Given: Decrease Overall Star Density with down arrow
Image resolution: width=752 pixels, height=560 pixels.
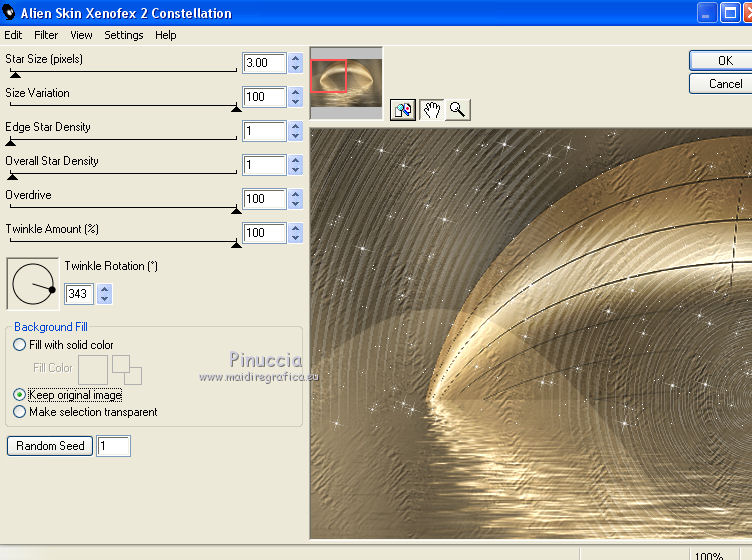Looking at the screenshot, I should [x=296, y=170].
